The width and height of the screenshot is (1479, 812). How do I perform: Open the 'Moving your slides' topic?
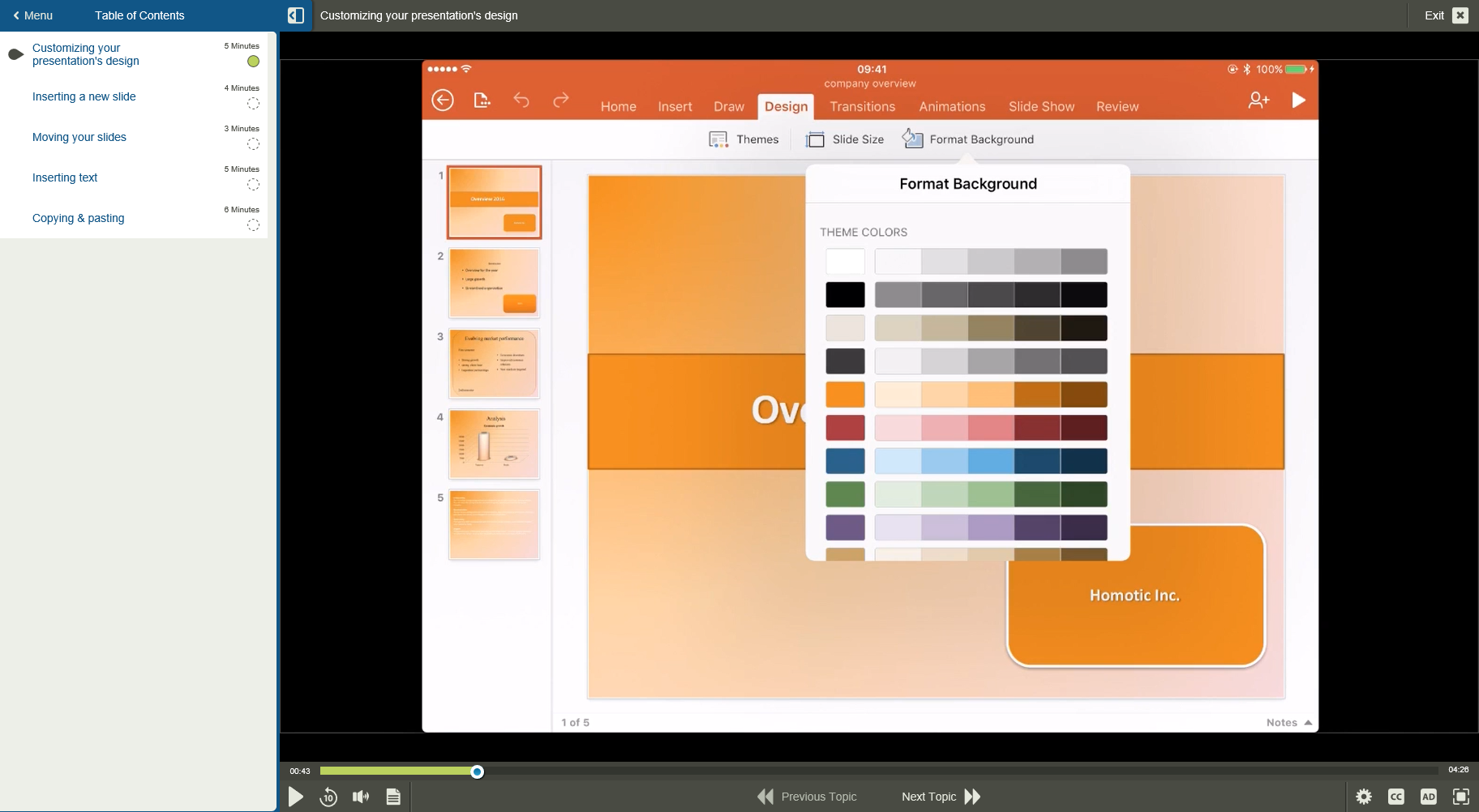click(x=79, y=137)
